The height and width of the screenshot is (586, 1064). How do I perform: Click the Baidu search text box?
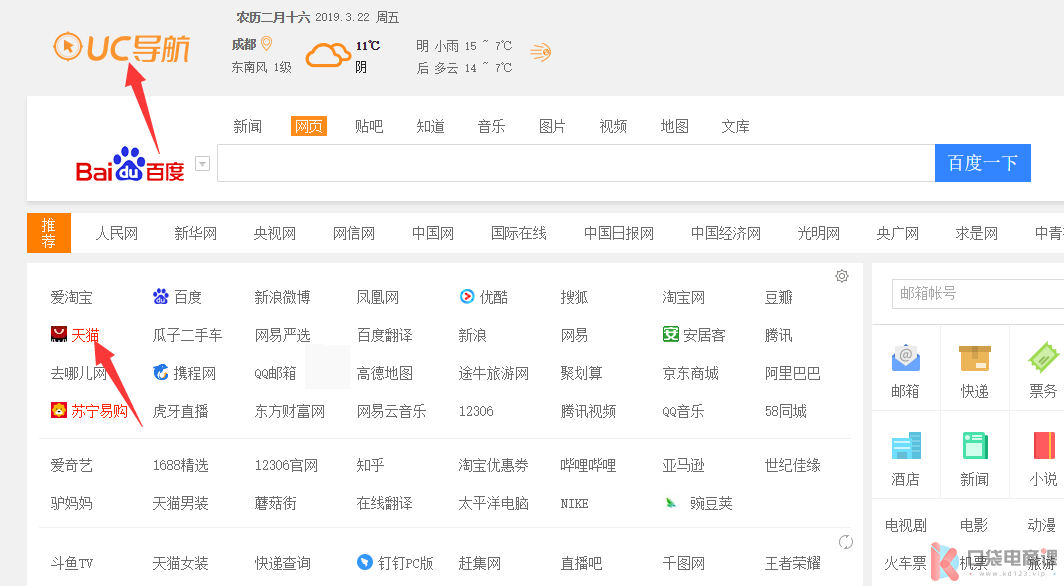coord(575,163)
